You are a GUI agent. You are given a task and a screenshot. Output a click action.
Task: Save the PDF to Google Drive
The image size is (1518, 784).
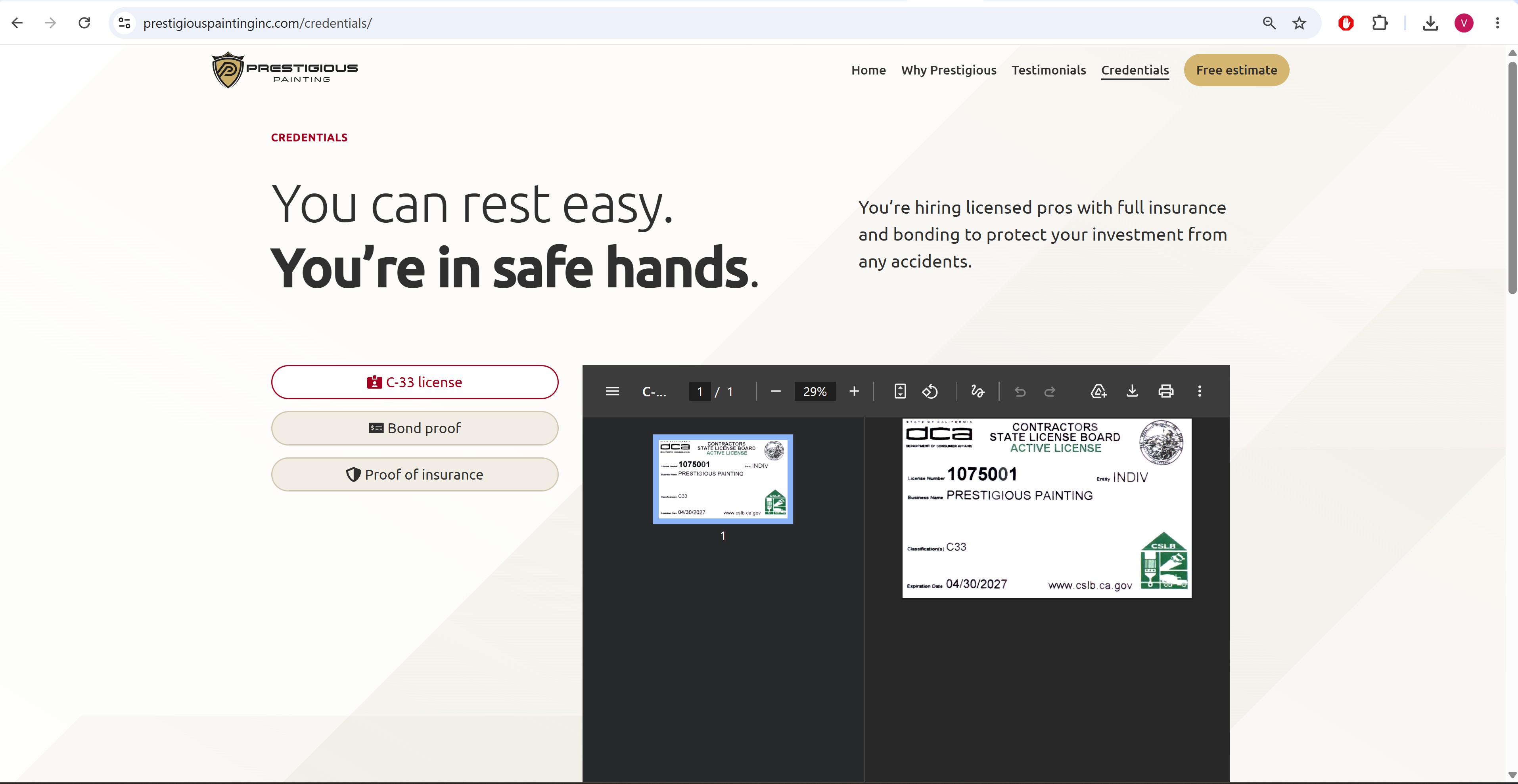click(x=1098, y=392)
